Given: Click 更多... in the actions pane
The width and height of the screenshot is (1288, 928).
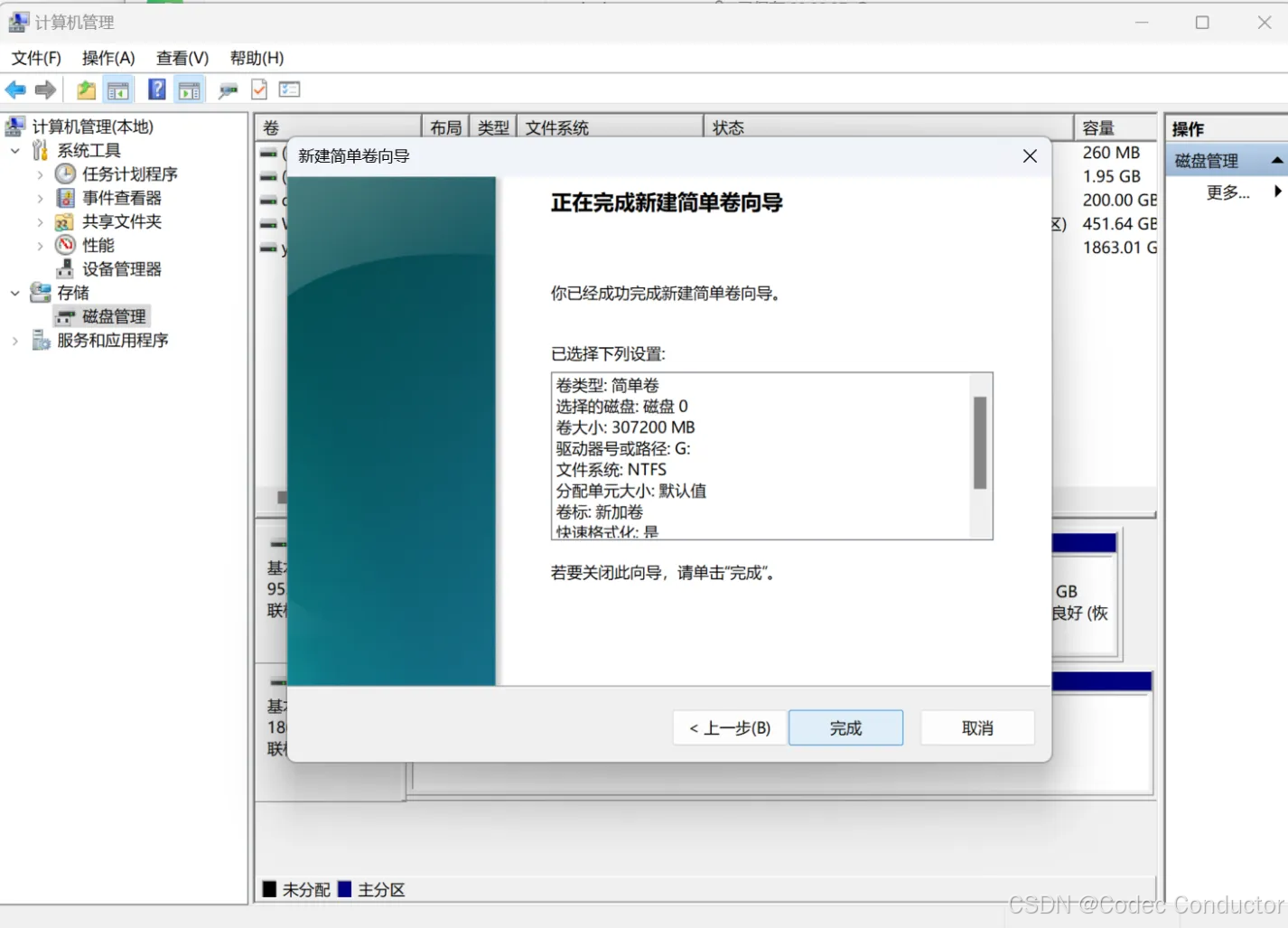Looking at the screenshot, I should (x=1227, y=192).
